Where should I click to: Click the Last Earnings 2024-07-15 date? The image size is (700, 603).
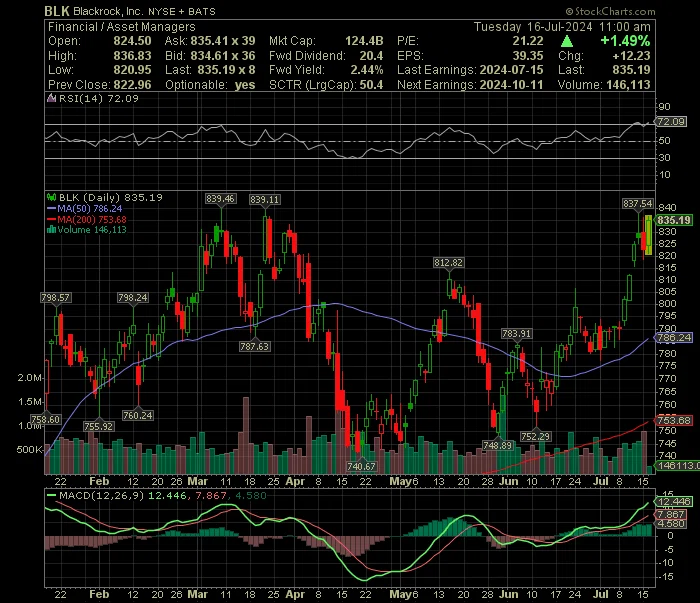[x=511, y=70]
